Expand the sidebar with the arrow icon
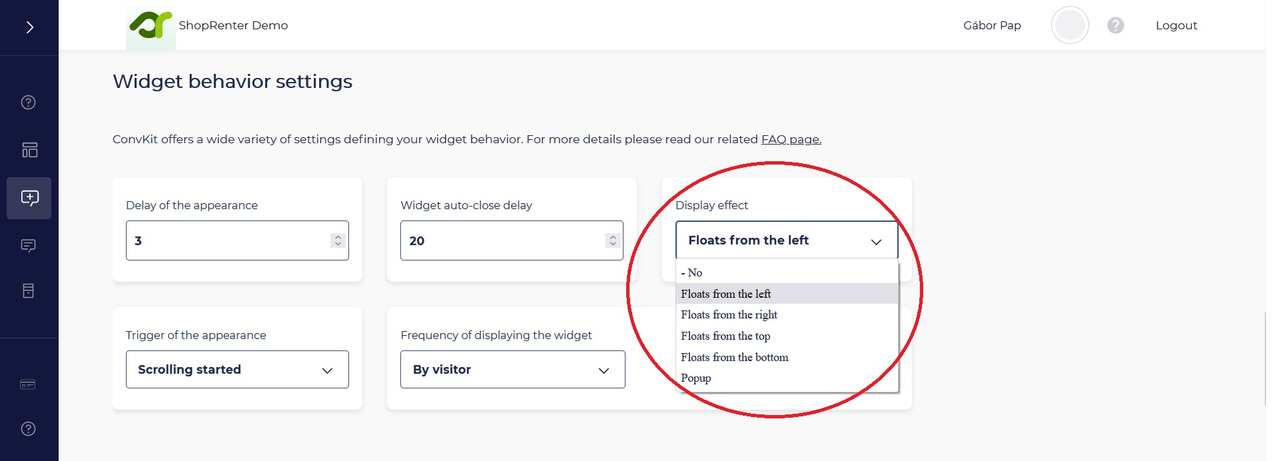This screenshot has height=461, width=1280. (29, 27)
